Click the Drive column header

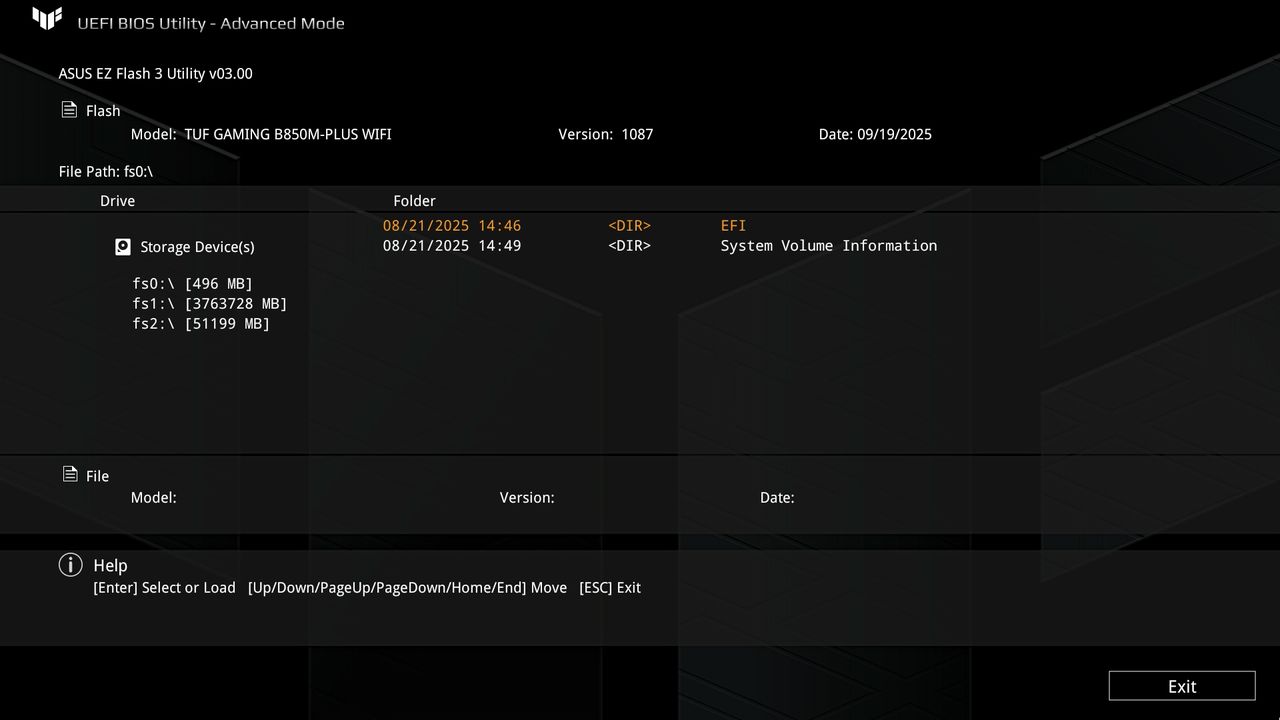[117, 200]
